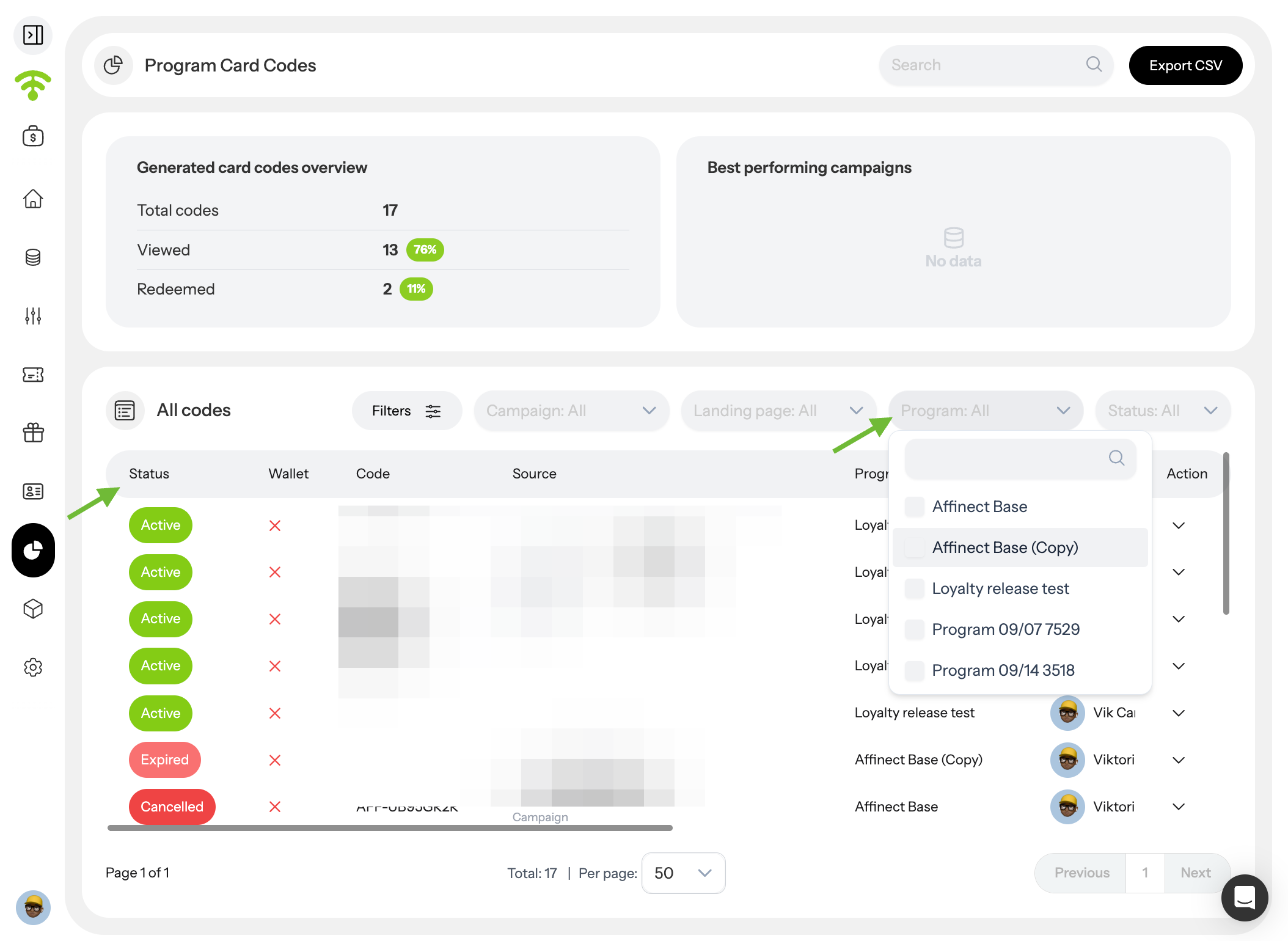The image size is (1288, 941).
Task: Check the Program 09/07 7529 checkbox
Action: [x=915, y=629]
